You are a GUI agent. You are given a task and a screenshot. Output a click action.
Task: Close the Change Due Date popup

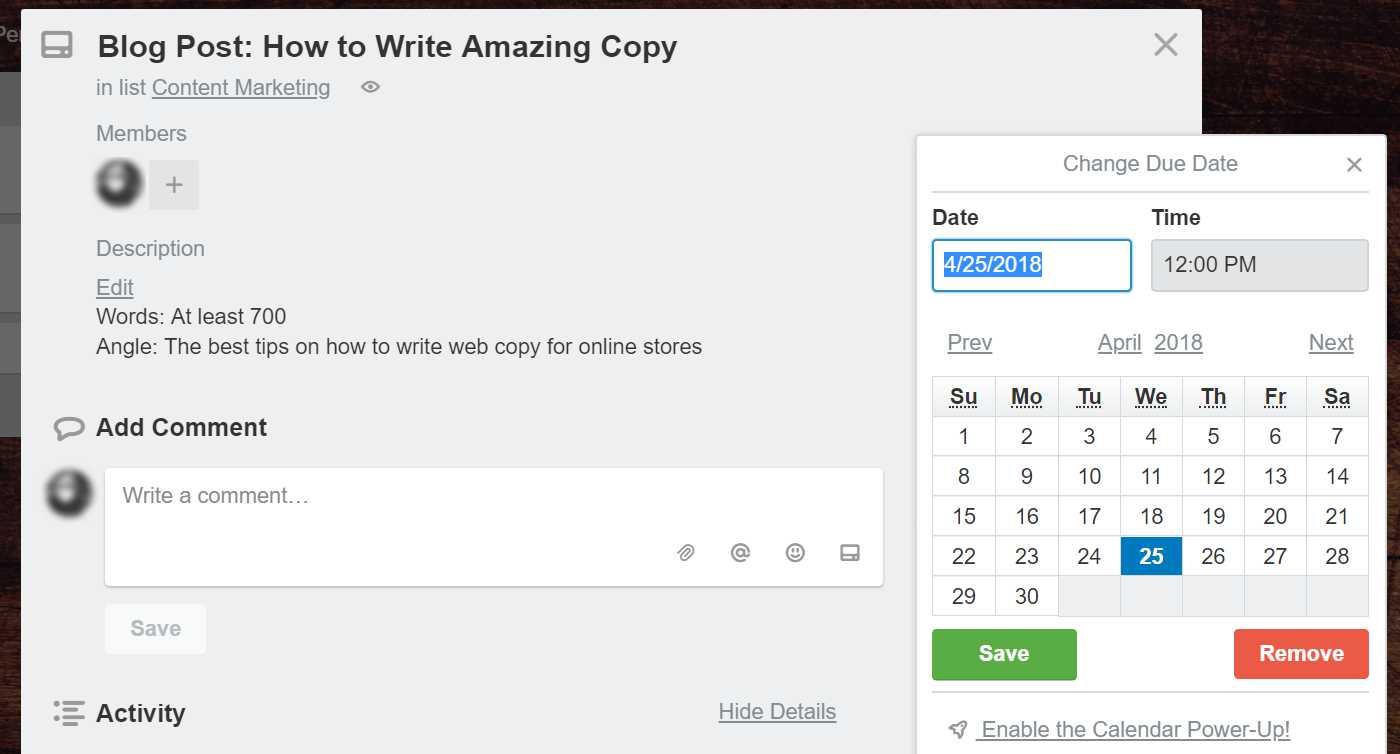coord(1354,165)
